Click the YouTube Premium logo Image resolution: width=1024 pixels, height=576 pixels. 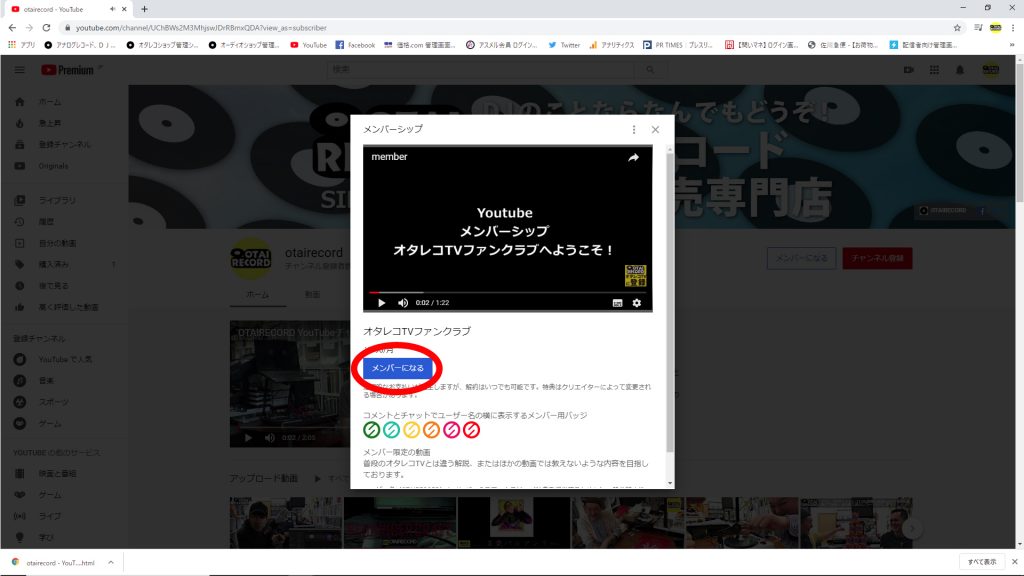pos(70,70)
